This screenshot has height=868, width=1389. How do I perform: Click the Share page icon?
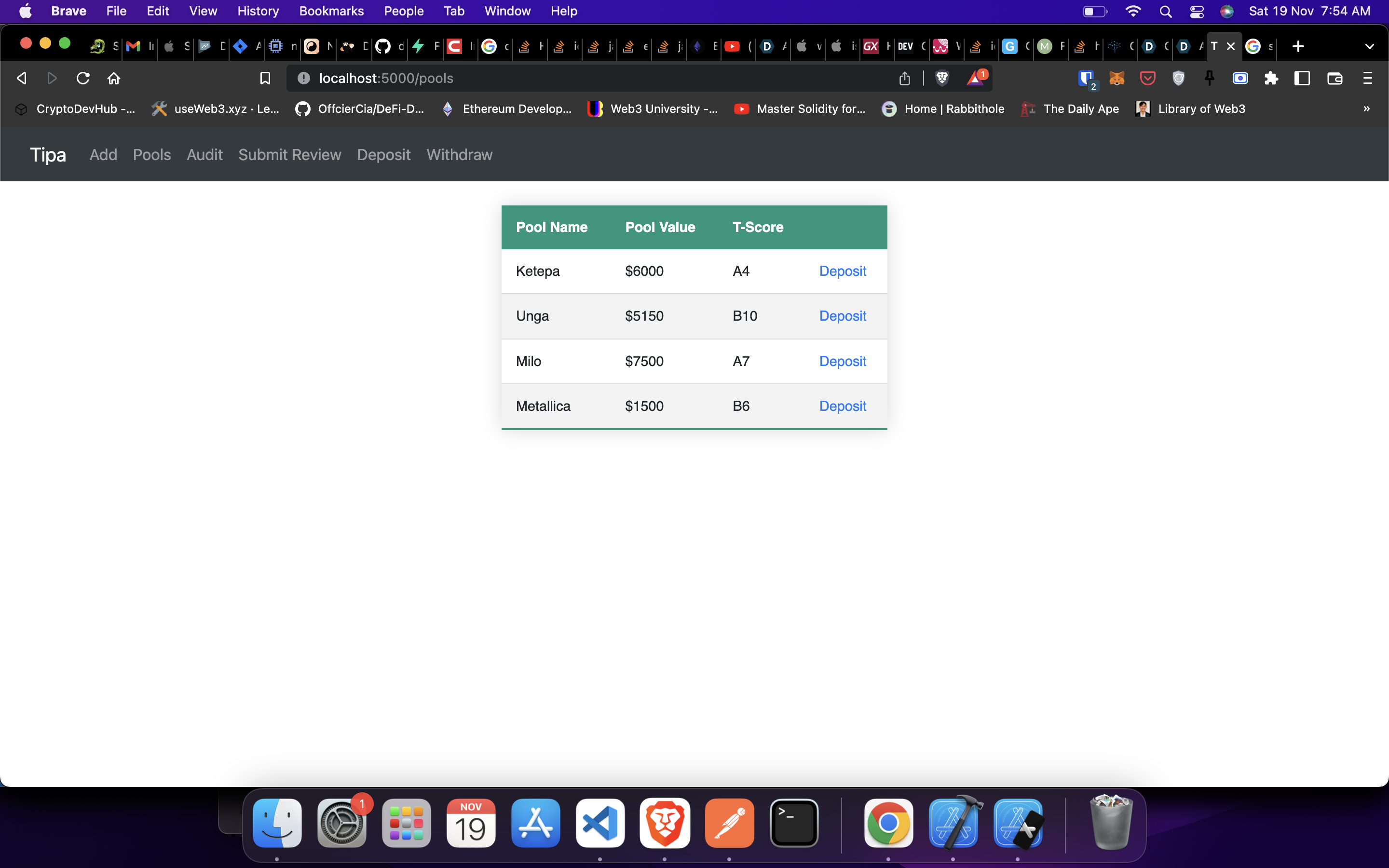pos(905,78)
